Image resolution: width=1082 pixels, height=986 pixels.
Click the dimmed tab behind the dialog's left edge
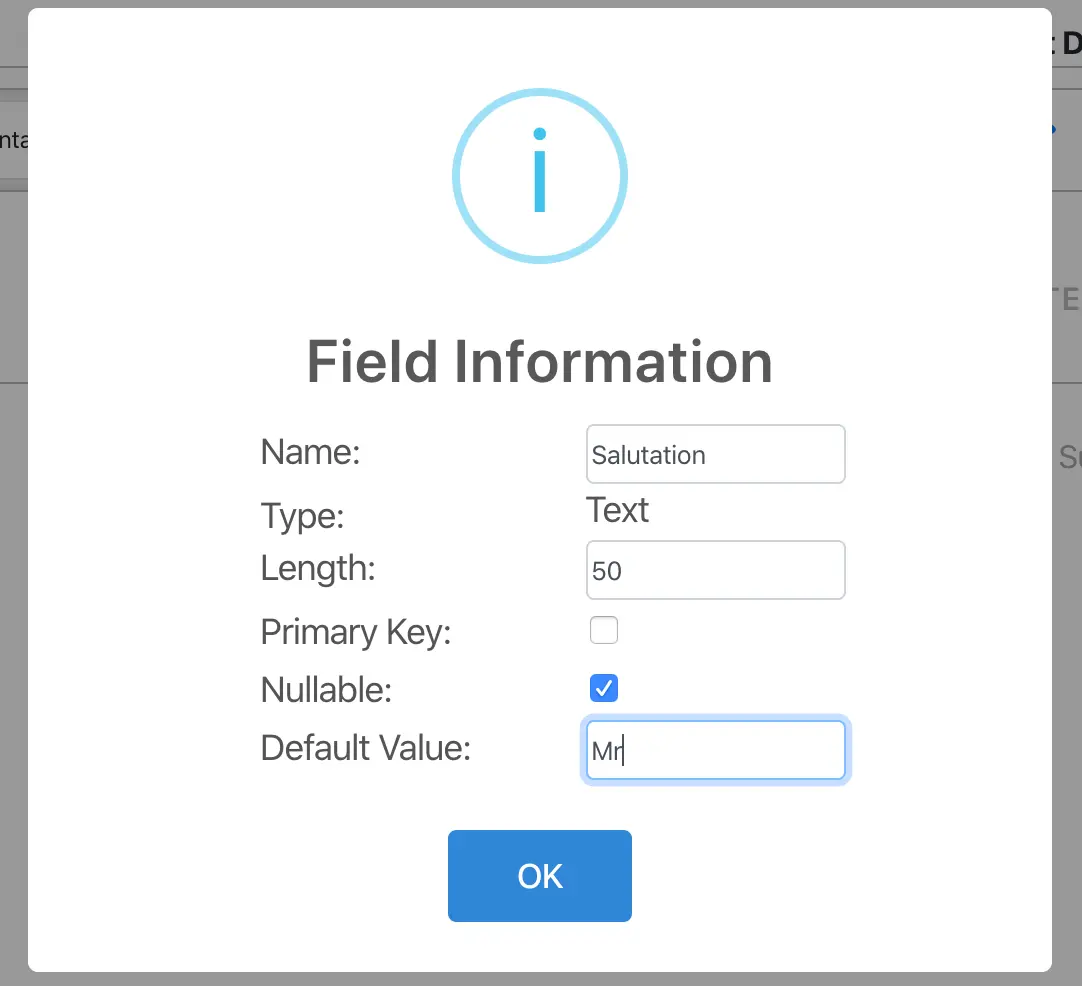(13, 140)
